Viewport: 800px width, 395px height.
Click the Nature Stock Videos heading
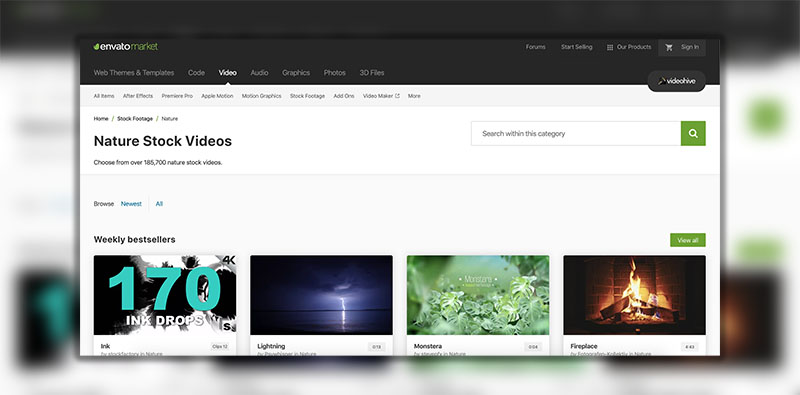163,141
